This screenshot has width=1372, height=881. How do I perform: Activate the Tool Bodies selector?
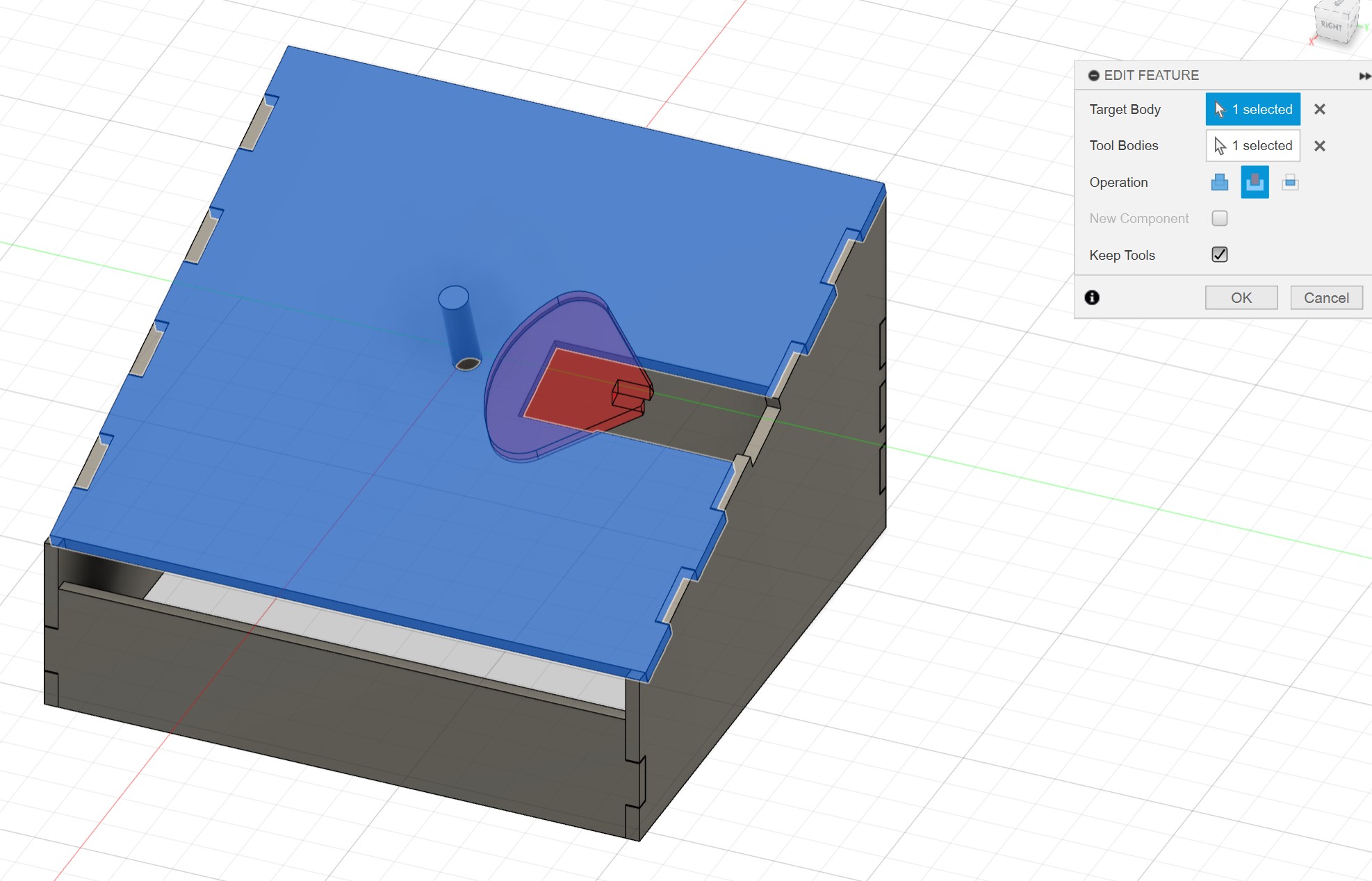[x=1252, y=146]
